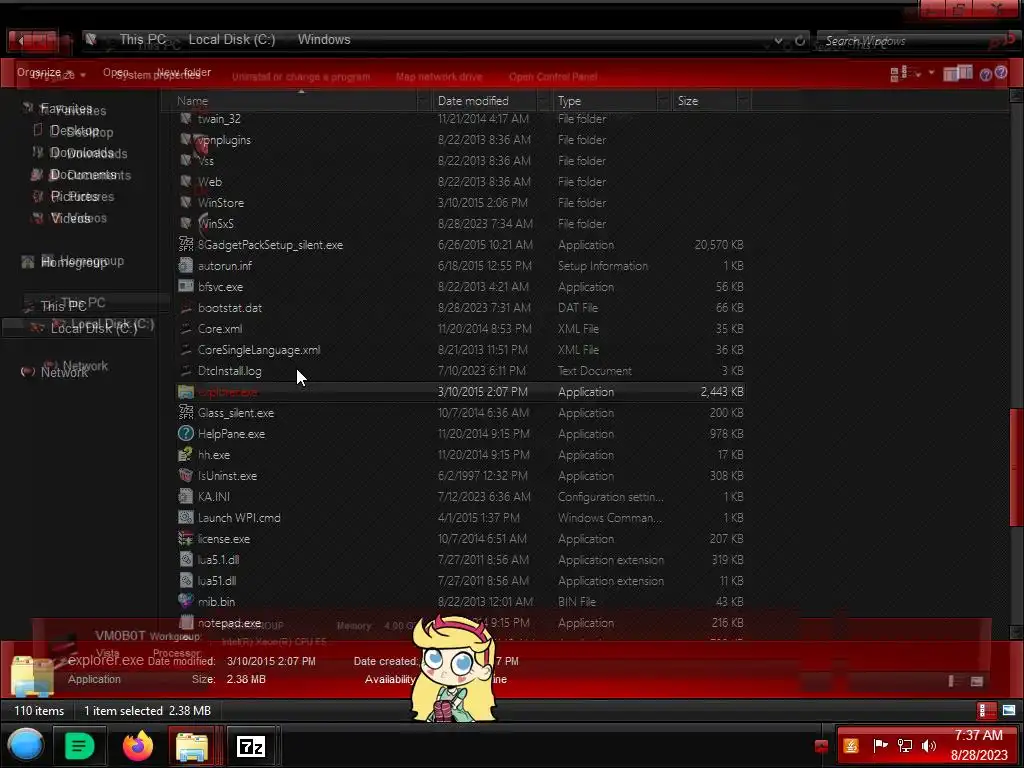Open Pictures in navigation pane
Viewport: 1024px width, 768px height.
click(x=74, y=196)
